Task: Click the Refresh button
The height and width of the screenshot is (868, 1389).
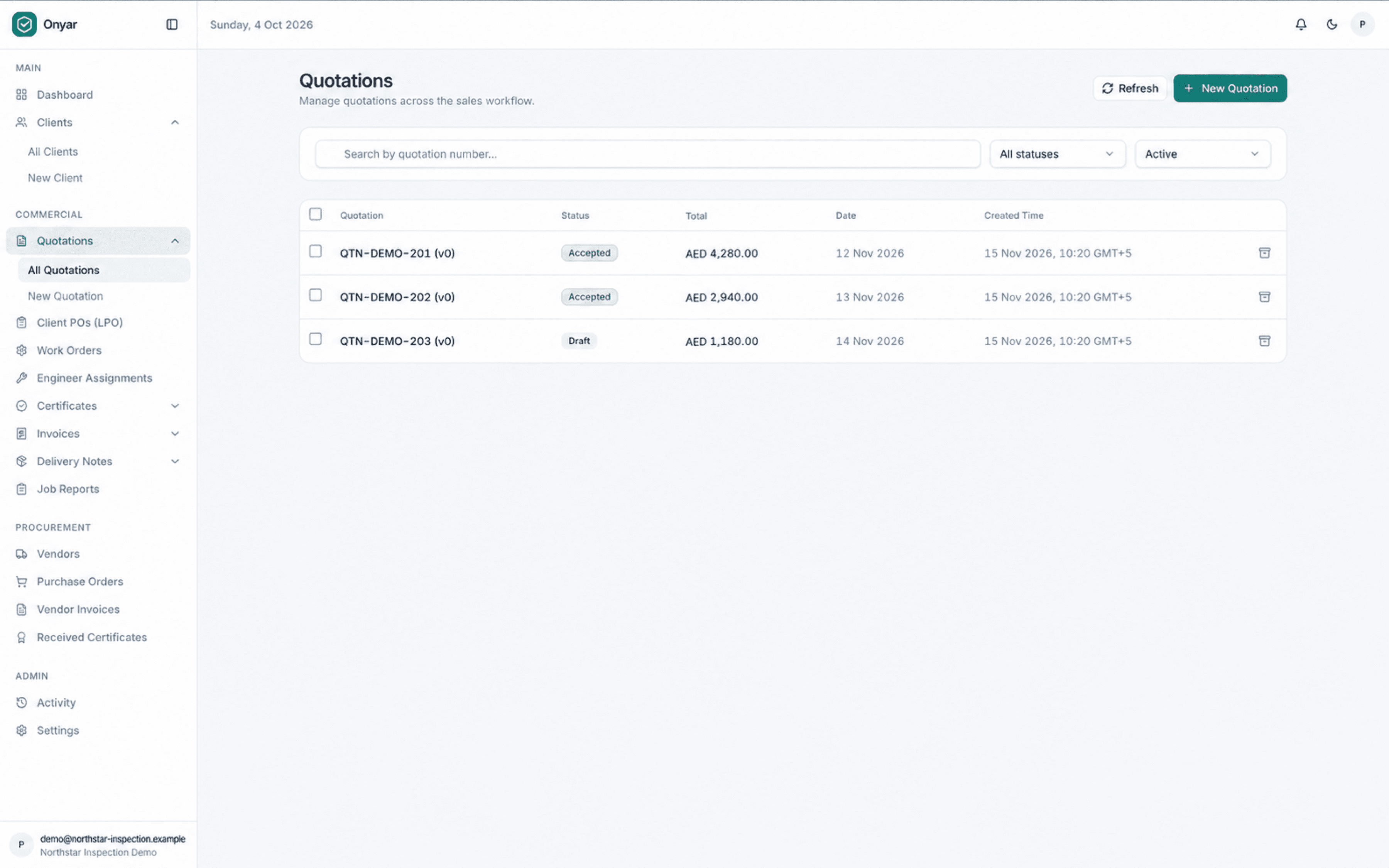Action: 1130,88
